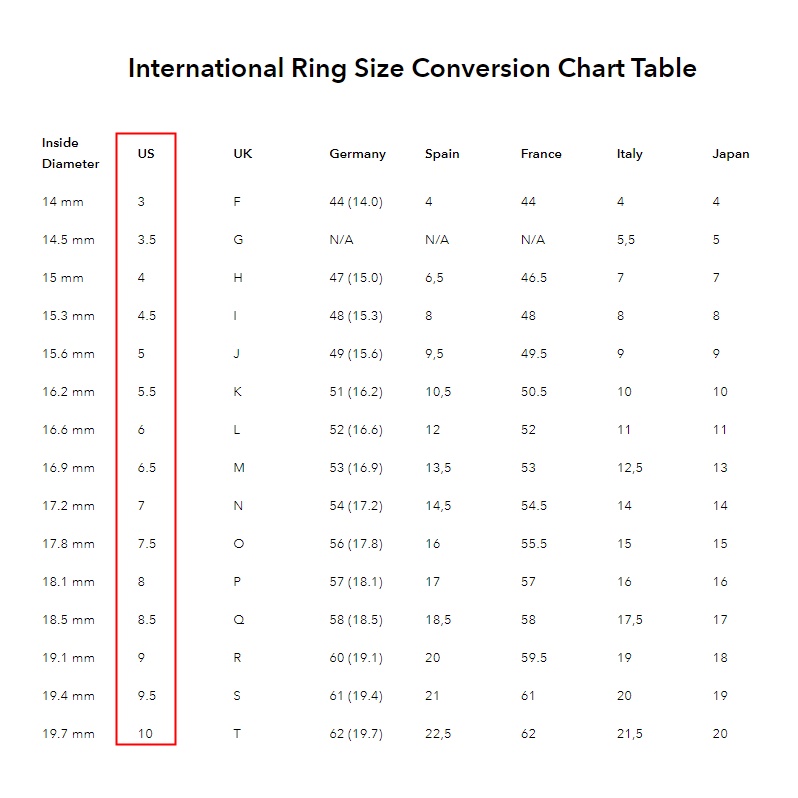Viewport: 798px width, 798px height.
Task: Click Germany value 62 (19.7)
Action: [356, 734]
